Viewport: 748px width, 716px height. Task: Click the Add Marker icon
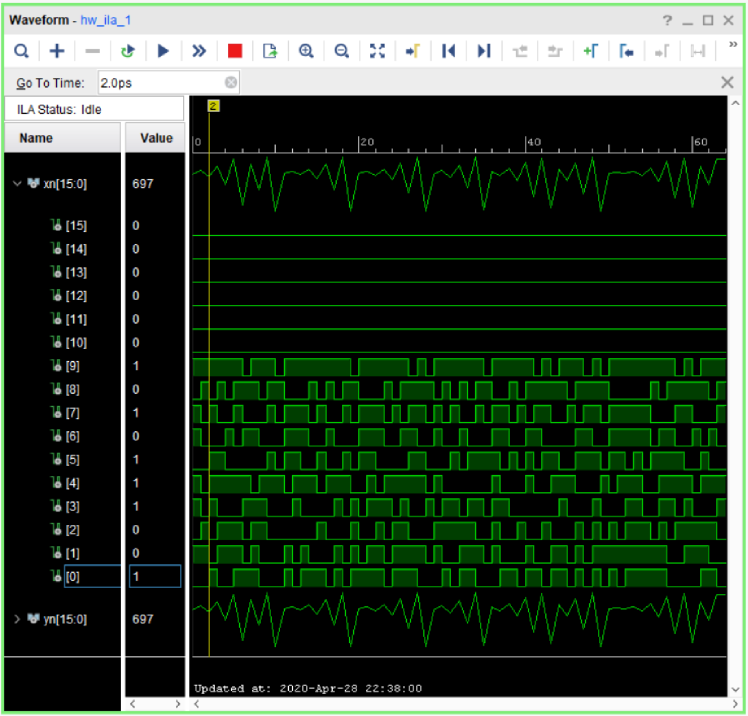591,51
